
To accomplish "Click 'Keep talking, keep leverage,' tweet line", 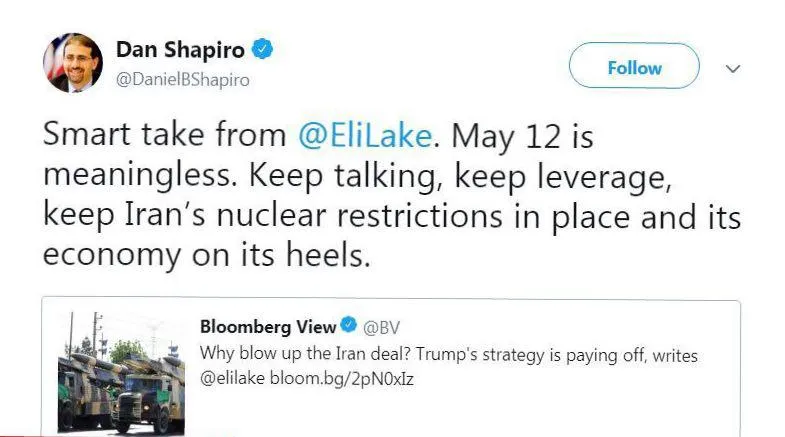I will point(460,176).
